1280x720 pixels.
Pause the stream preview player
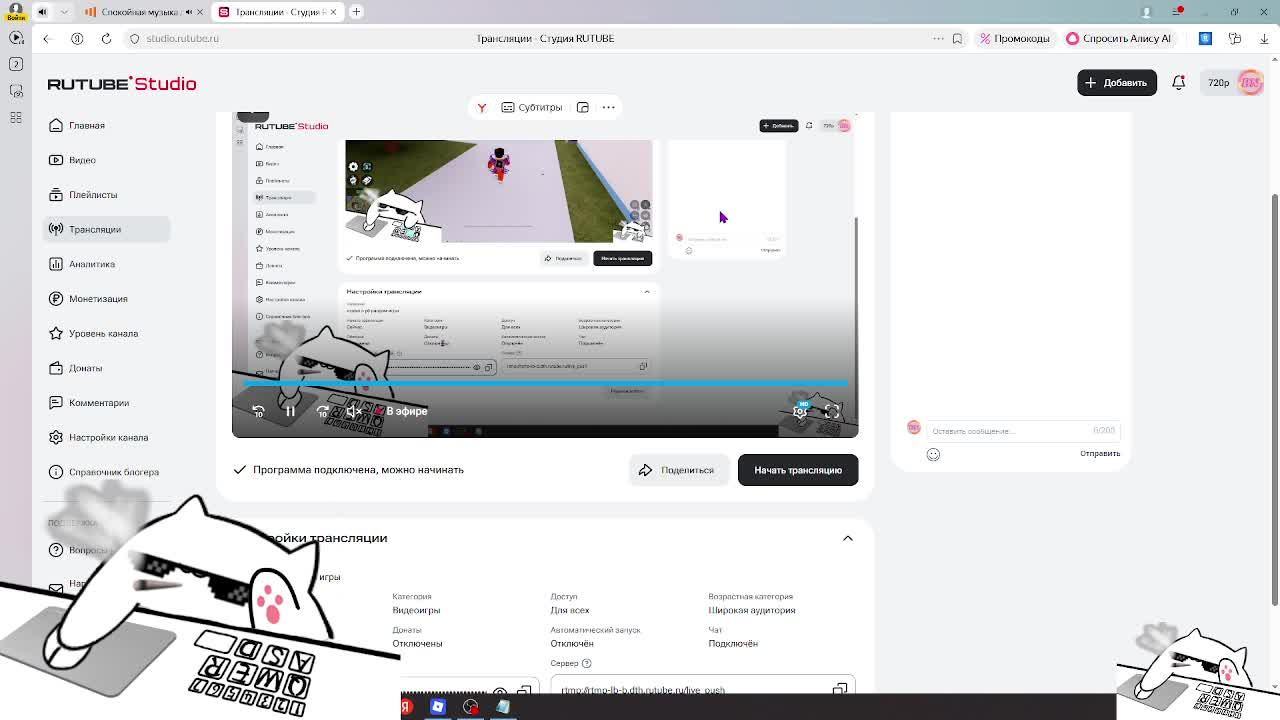click(x=290, y=411)
